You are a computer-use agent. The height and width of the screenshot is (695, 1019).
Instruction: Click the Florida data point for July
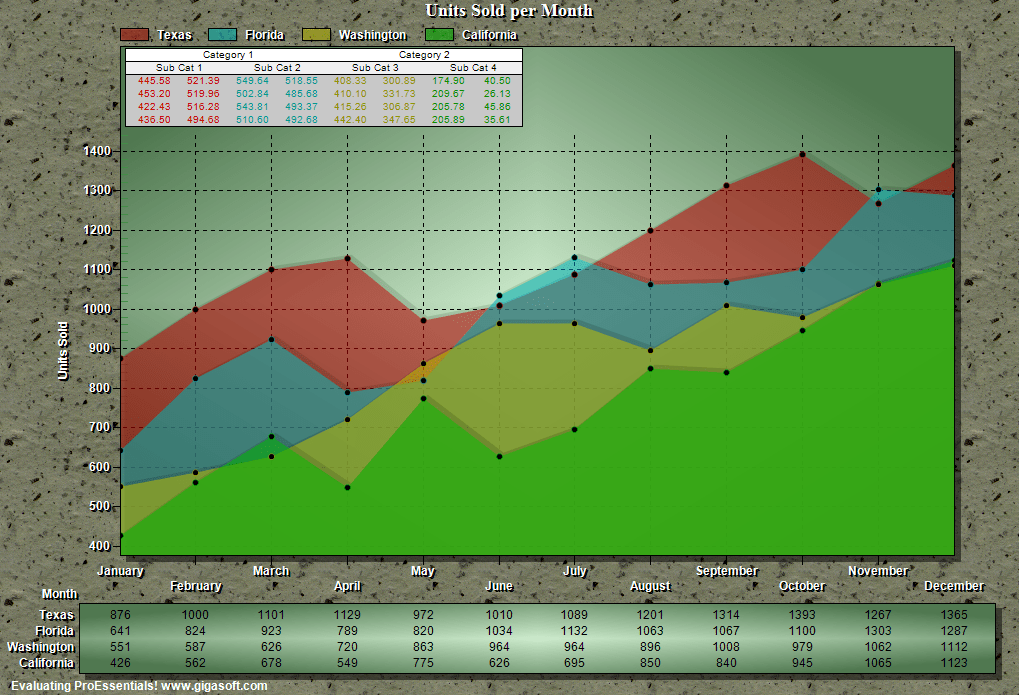click(x=574, y=258)
